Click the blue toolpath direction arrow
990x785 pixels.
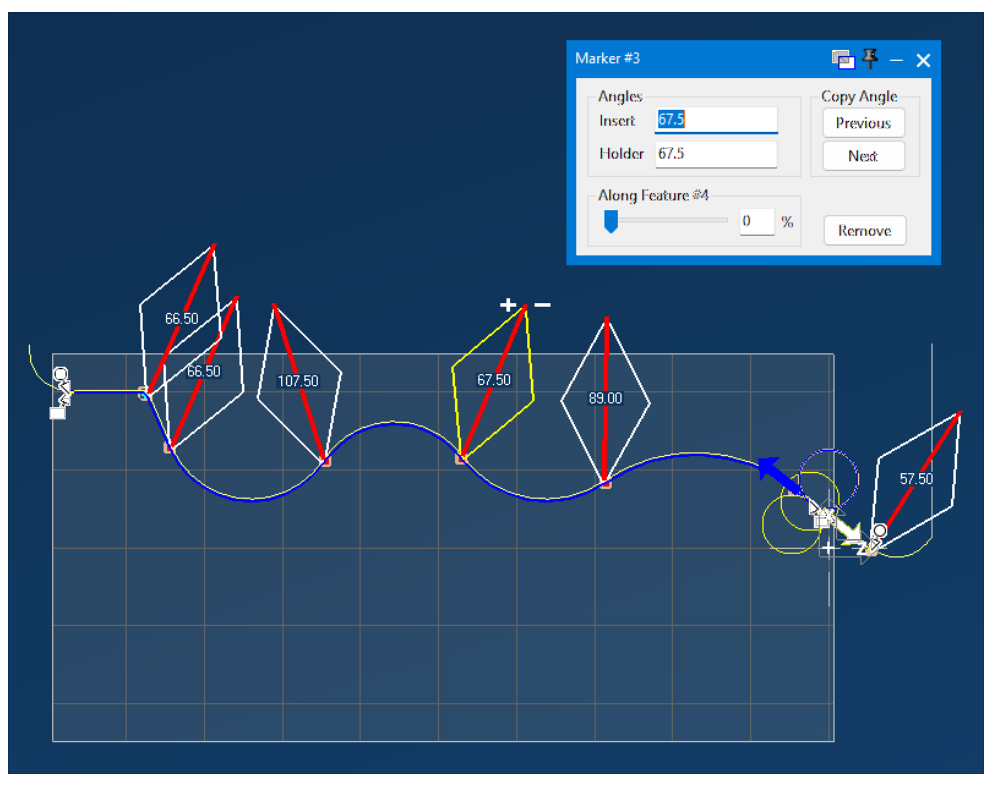coord(780,475)
